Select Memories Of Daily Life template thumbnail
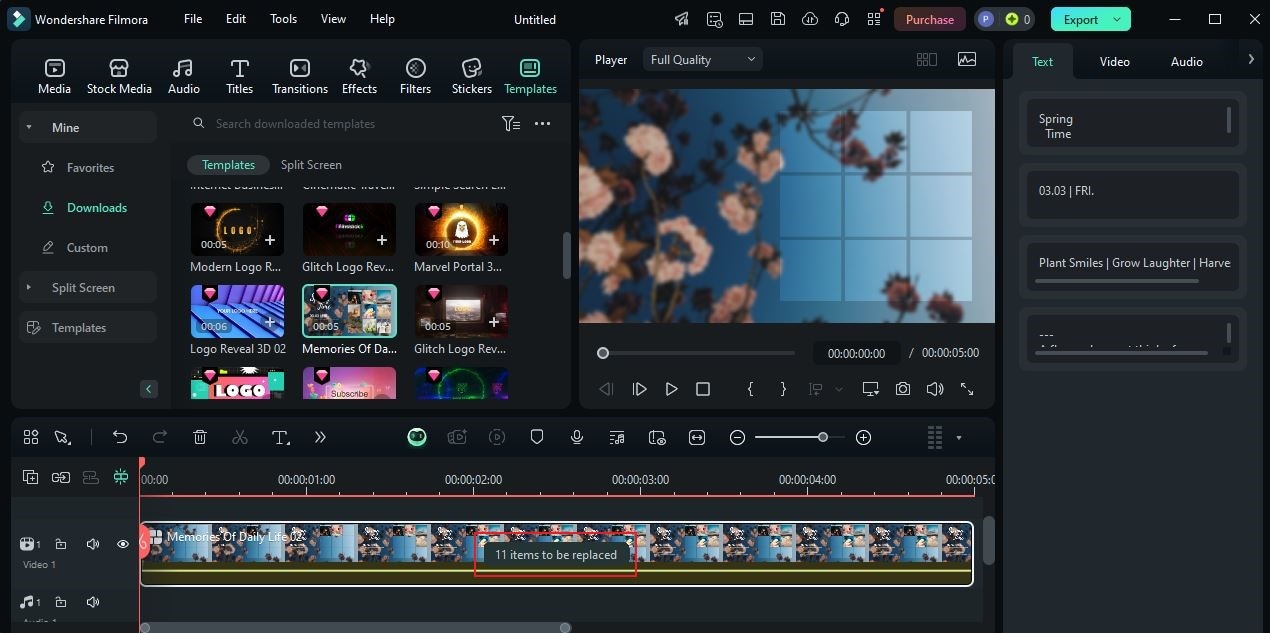The height and width of the screenshot is (633, 1270). point(349,311)
